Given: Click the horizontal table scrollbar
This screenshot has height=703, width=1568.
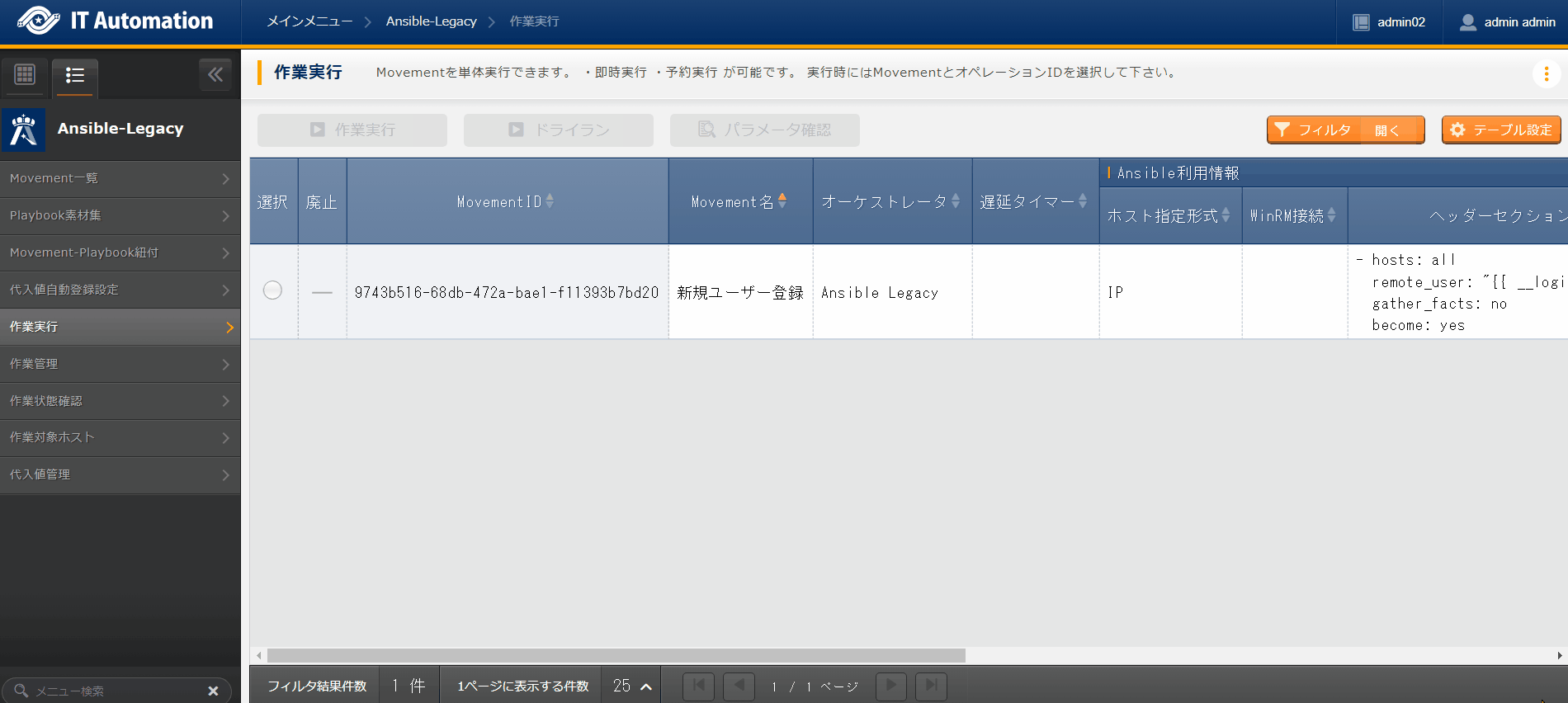Looking at the screenshot, I should pos(616,655).
